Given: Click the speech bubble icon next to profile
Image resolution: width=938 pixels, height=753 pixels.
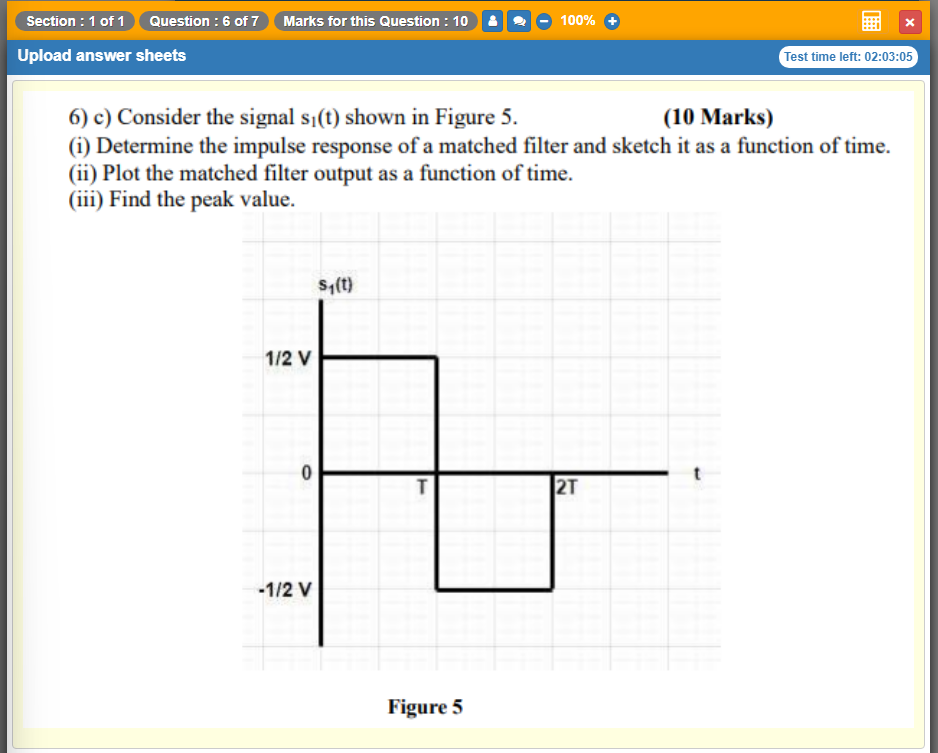Looking at the screenshot, I should coord(519,21).
